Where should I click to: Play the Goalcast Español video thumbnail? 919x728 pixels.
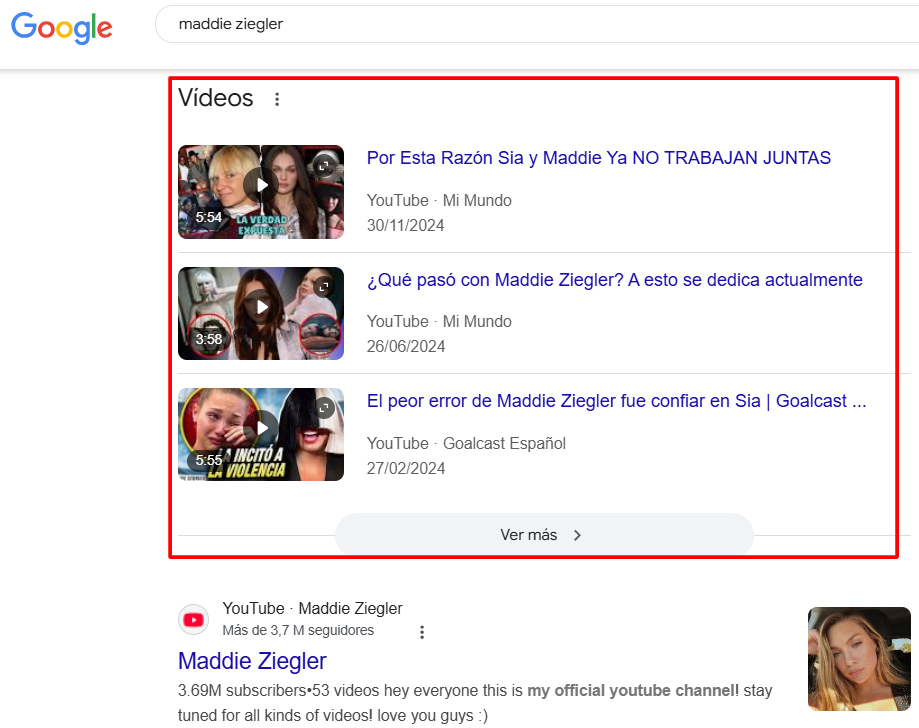coord(261,428)
